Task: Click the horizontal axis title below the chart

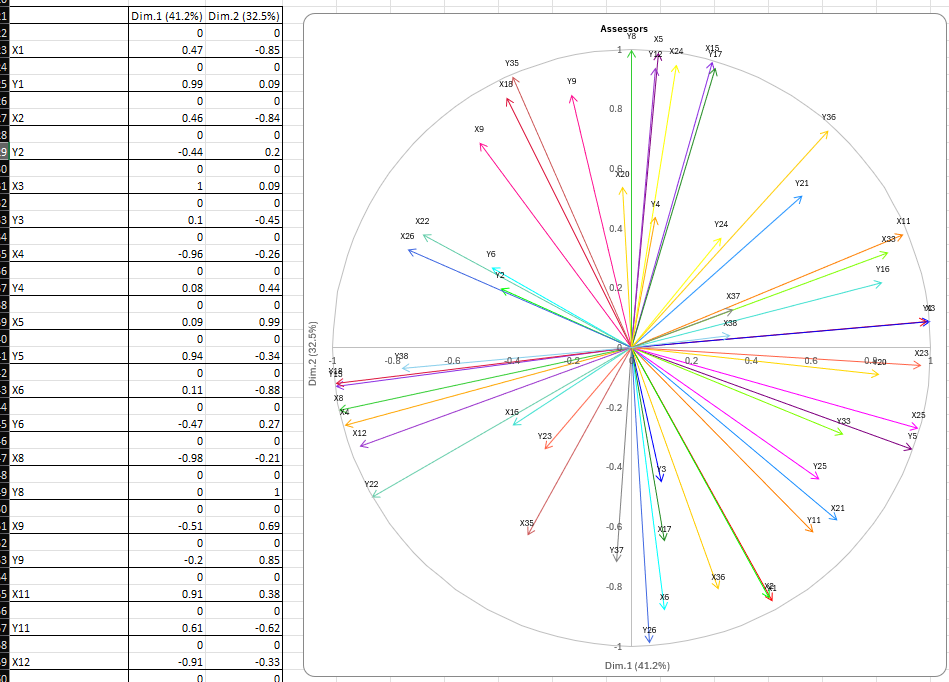Action: tap(637, 665)
